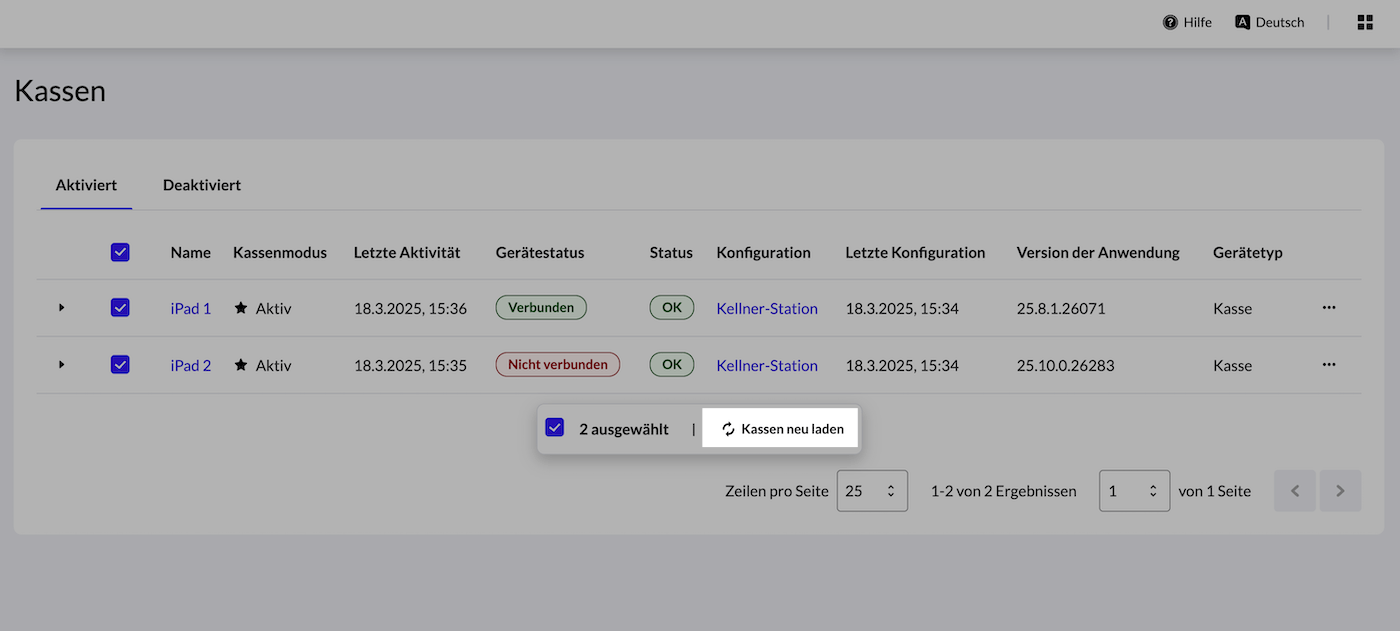Viewport: 1400px width, 631px height.
Task: Expand the iPad 2 row details
Action: (62, 365)
